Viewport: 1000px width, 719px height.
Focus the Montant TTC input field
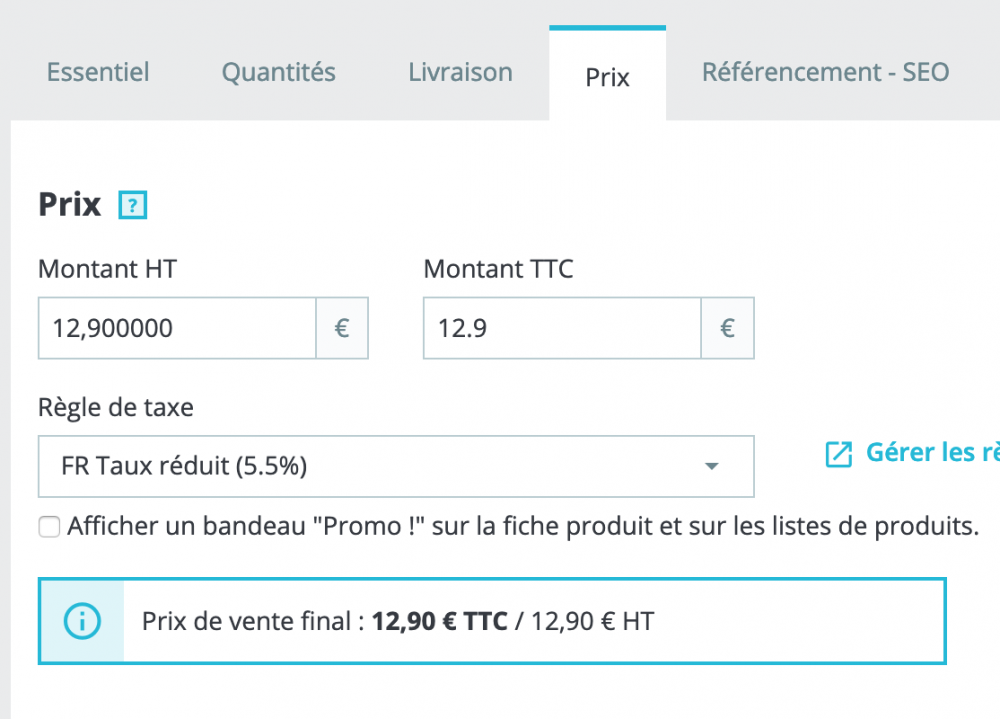562,328
